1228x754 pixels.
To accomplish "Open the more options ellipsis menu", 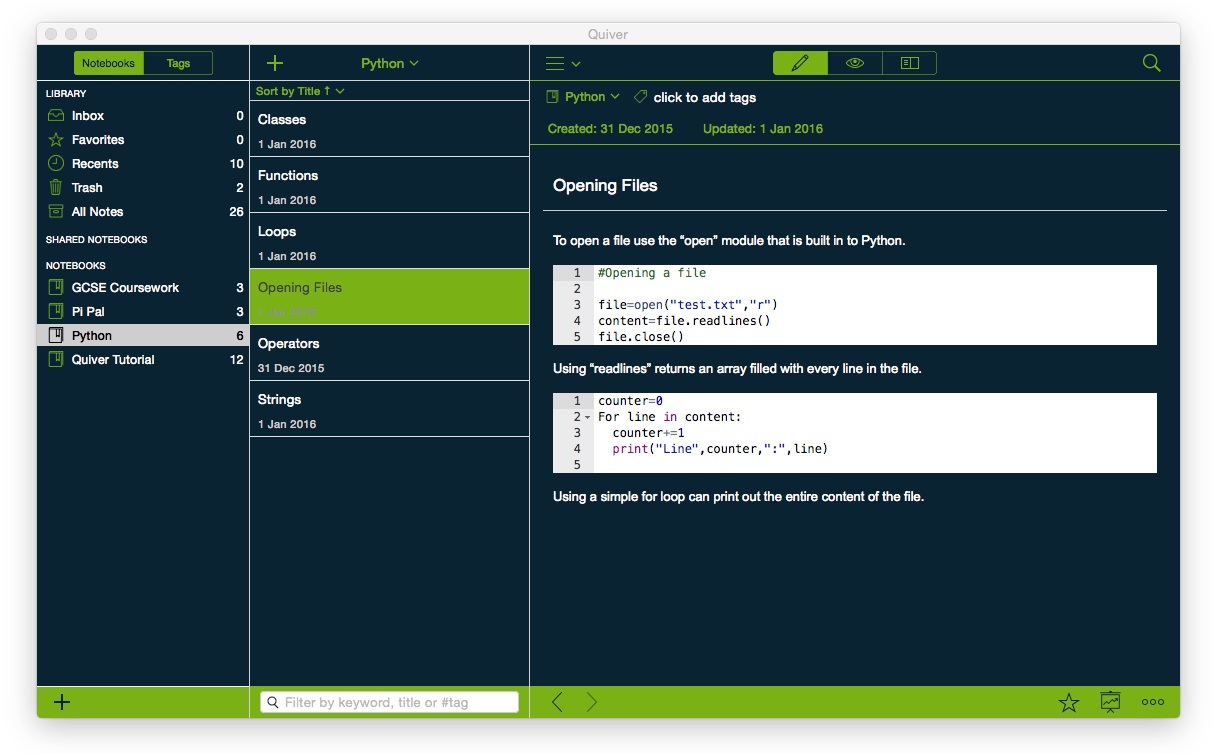I will pos(1153,702).
